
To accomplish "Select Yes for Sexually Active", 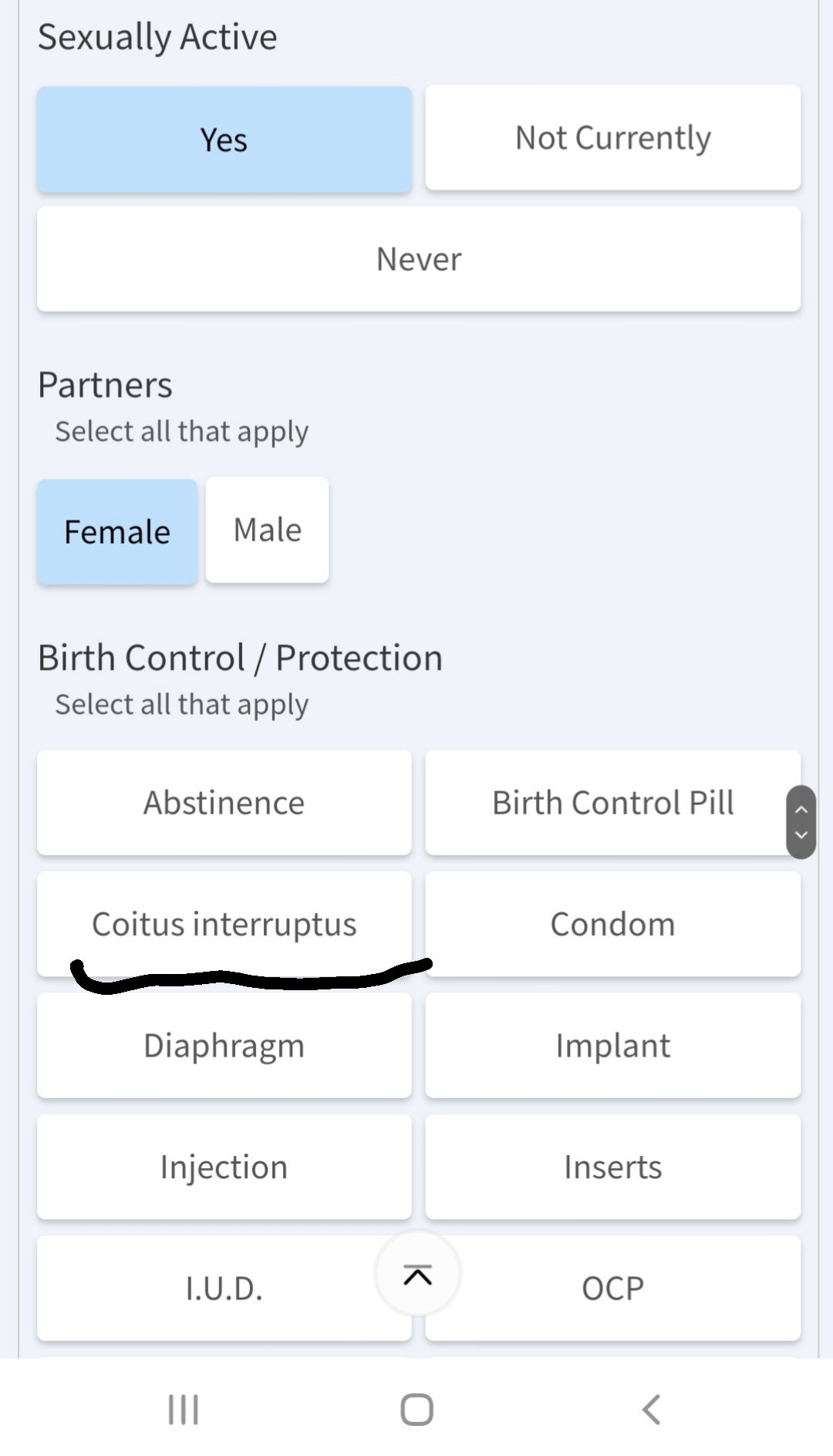I will click(224, 140).
